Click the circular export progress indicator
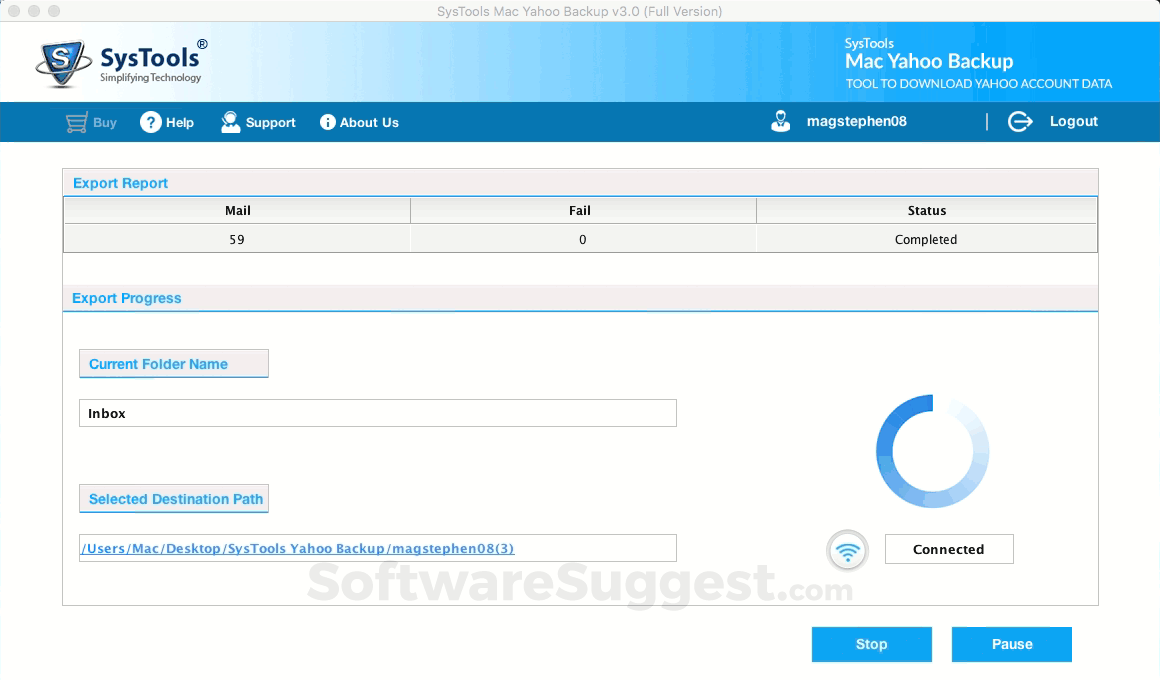1160x680 pixels. click(x=932, y=451)
